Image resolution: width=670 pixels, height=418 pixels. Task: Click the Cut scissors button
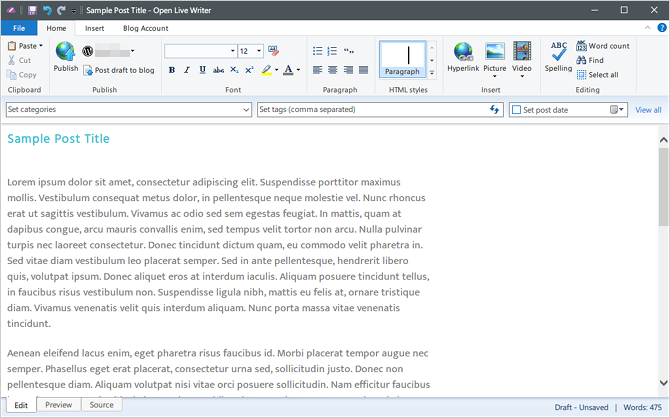(19, 60)
